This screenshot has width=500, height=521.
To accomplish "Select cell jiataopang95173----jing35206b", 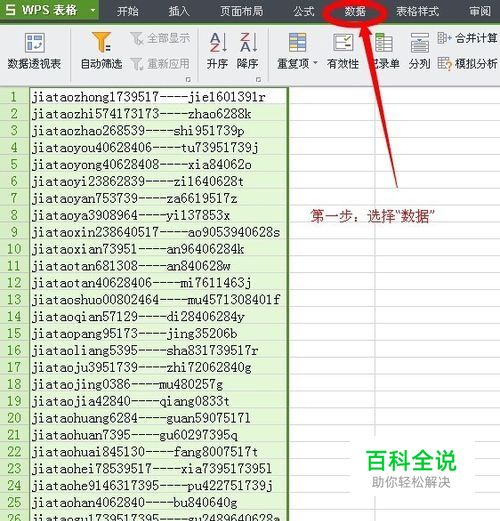I will [158, 333].
